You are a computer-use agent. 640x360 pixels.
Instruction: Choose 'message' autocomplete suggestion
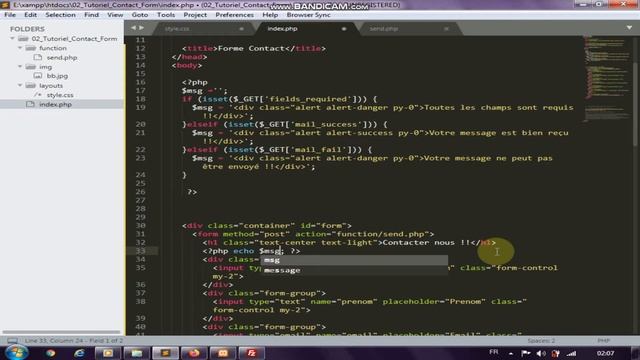click(x=354, y=270)
